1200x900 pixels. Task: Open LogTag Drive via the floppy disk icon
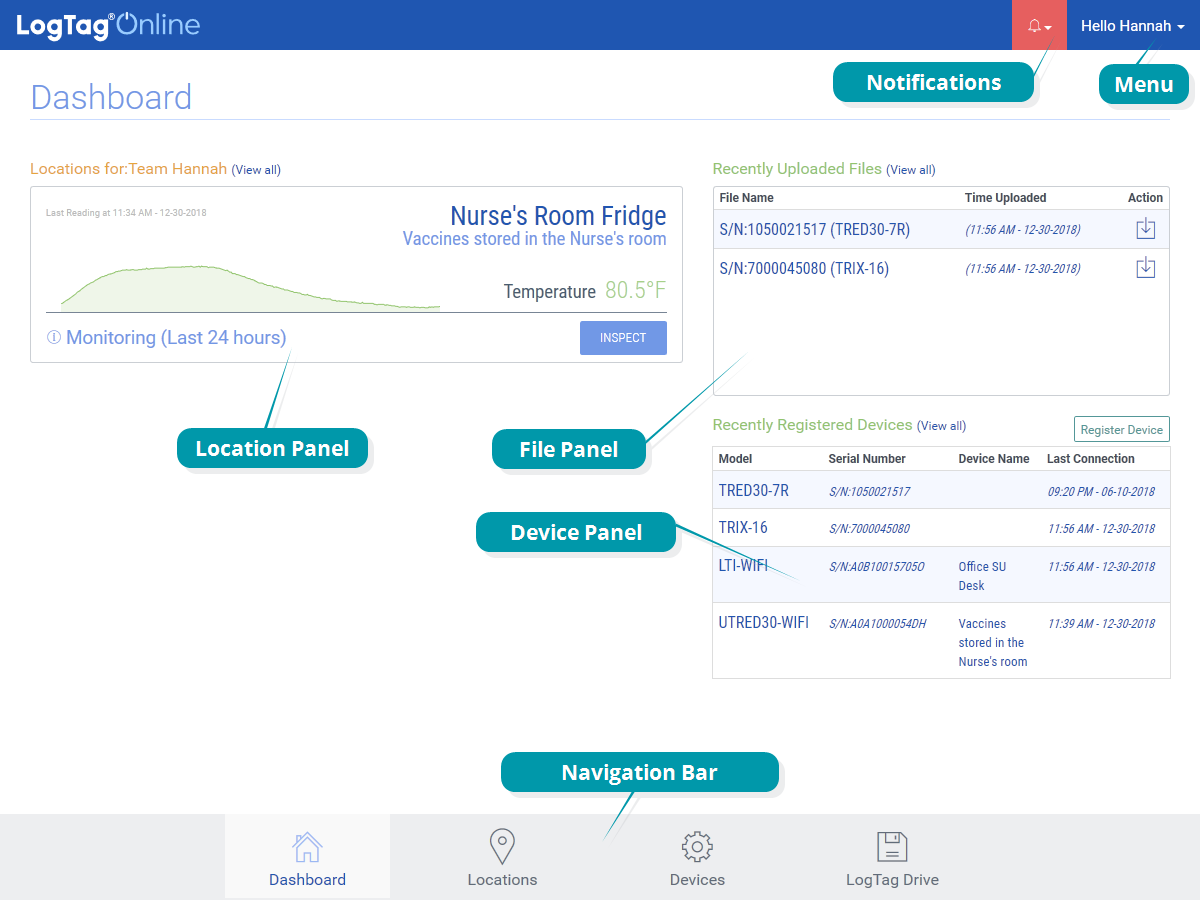pyautogui.click(x=892, y=847)
